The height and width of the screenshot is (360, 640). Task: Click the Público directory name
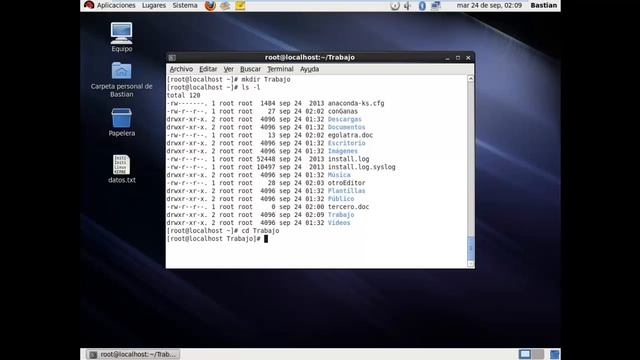(x=341, y=199)
